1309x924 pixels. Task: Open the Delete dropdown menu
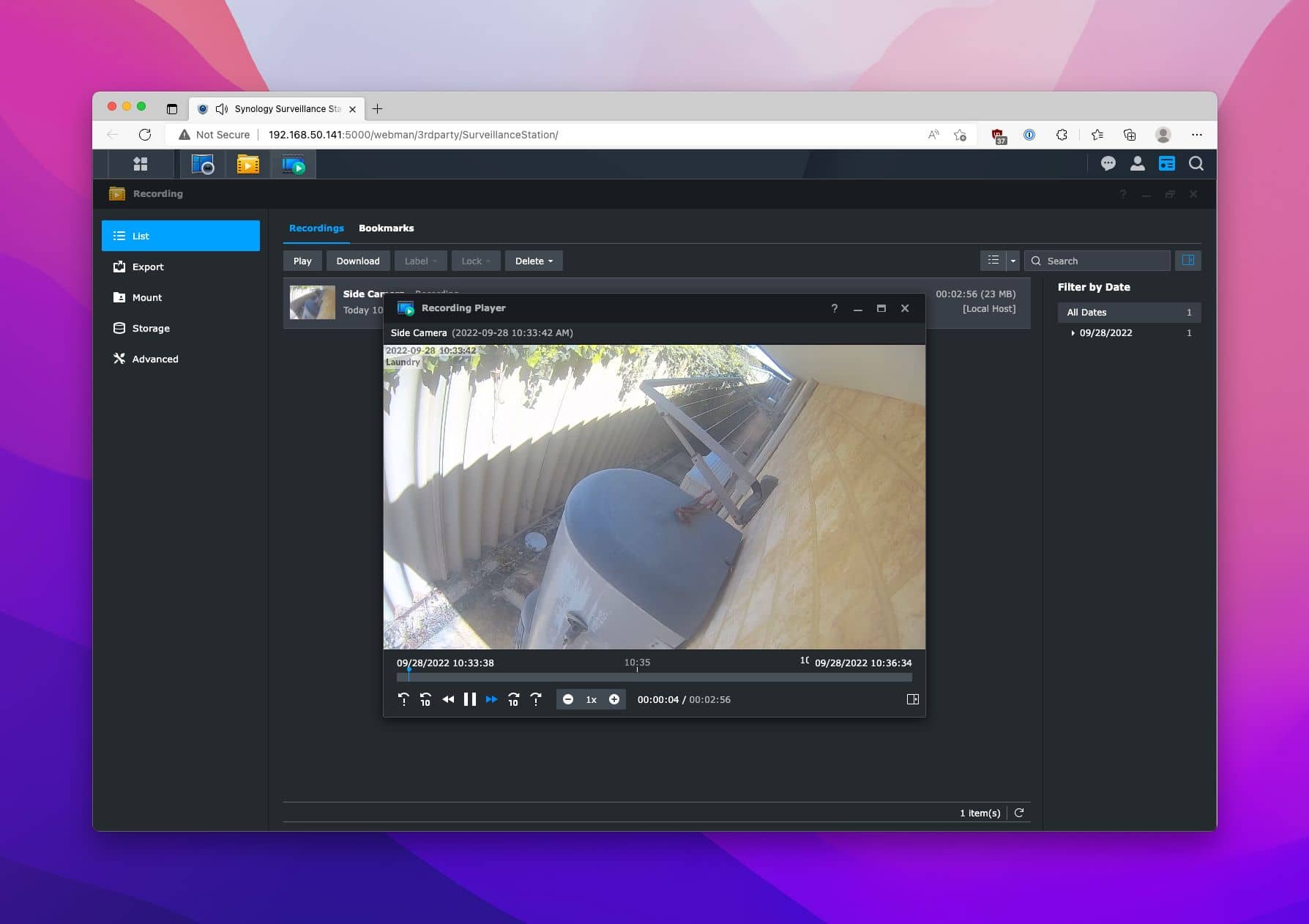pyautogui.click(x=534, y=261)
